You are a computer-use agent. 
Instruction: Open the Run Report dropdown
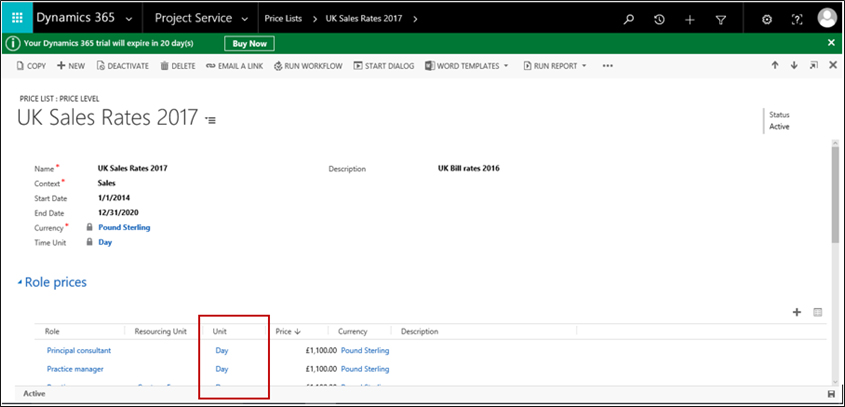pos(555,66)
